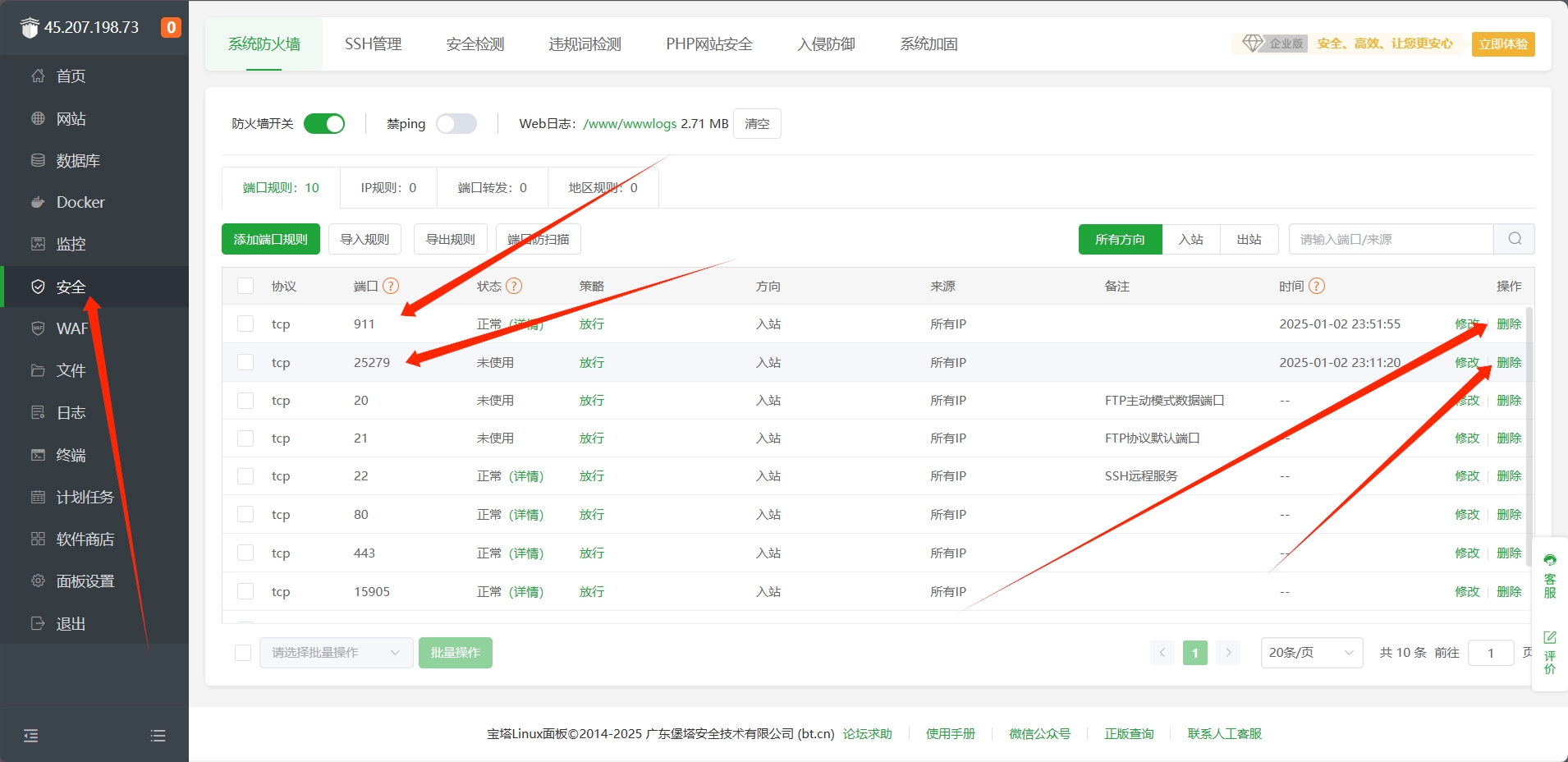The width and height of the screenshot is (1568, 762).
Task: Check the checkbox for port 911 row
Action: (245, 324)
